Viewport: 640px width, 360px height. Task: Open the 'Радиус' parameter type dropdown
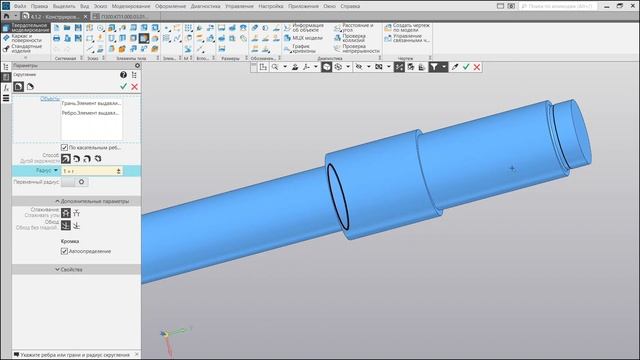56,170
